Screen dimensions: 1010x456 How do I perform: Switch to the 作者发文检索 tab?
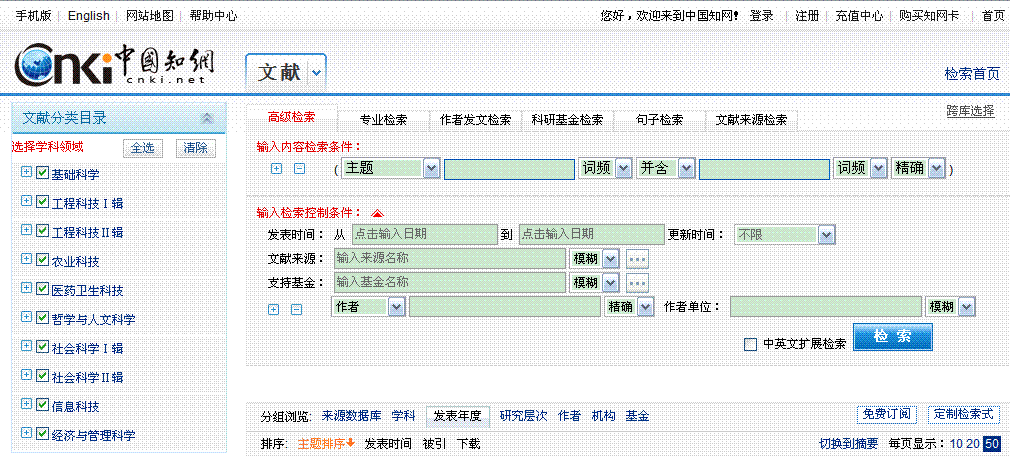(x=475, y=120)
